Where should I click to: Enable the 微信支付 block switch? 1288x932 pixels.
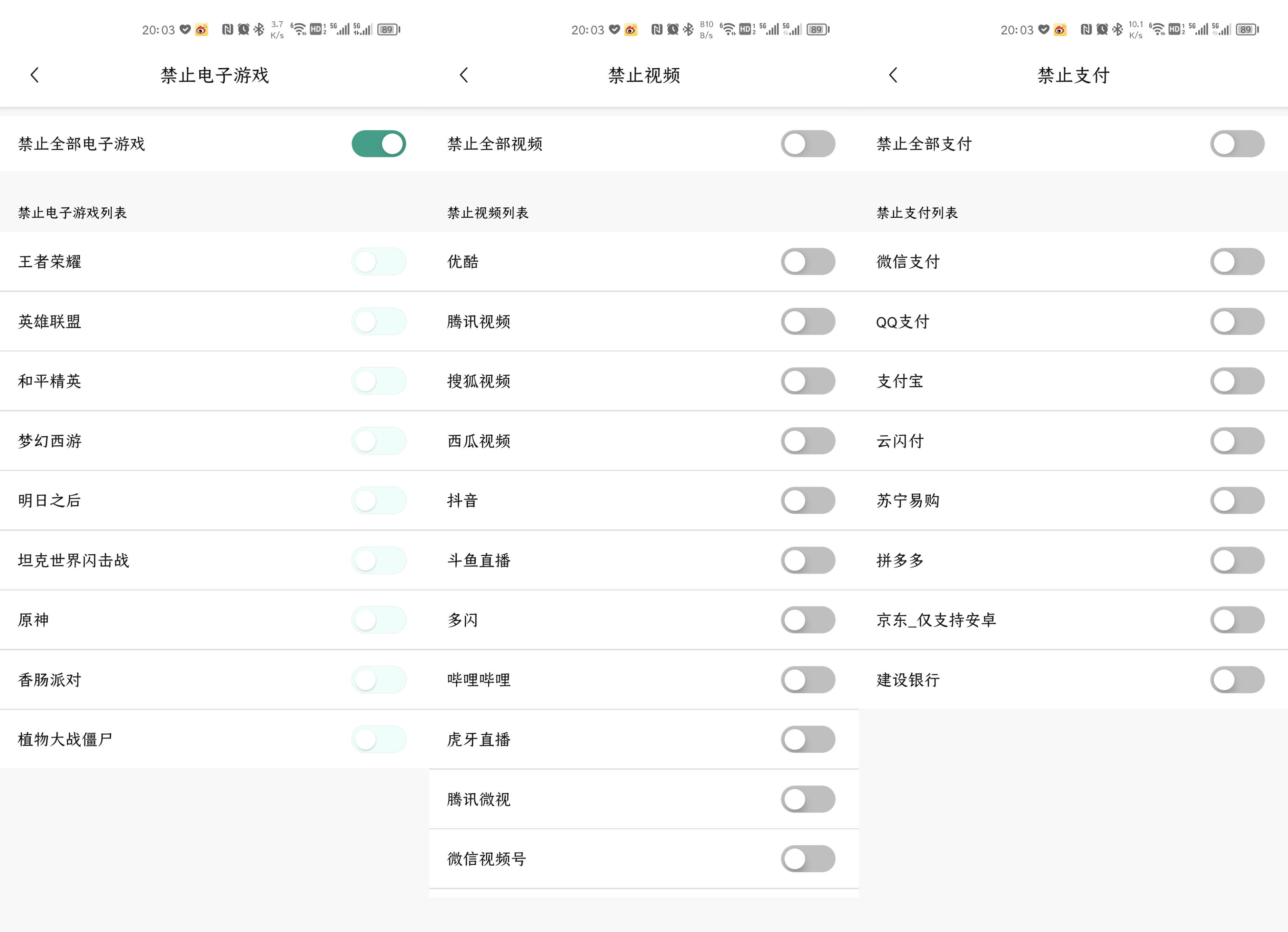[1238, 262]
